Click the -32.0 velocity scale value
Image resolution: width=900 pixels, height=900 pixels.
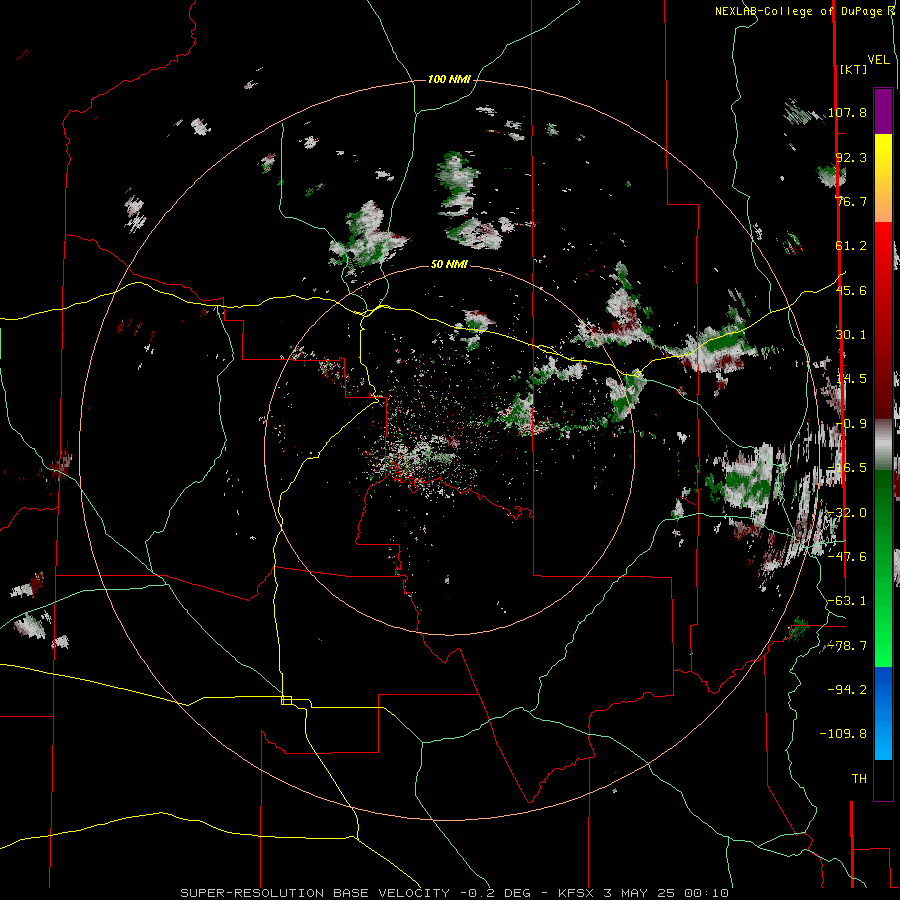tap(847, 513)
